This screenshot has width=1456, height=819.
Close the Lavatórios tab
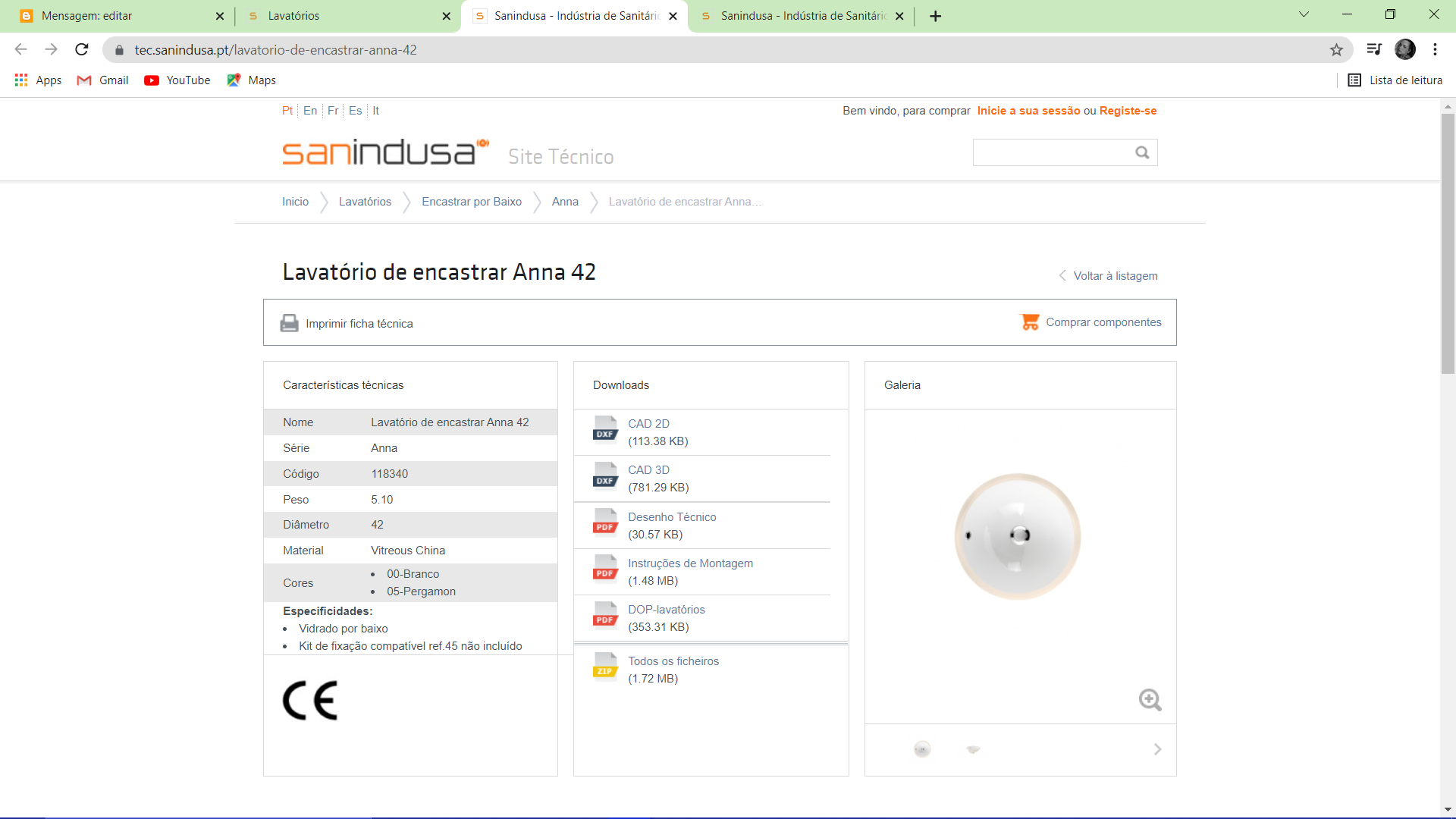point(446,16)
